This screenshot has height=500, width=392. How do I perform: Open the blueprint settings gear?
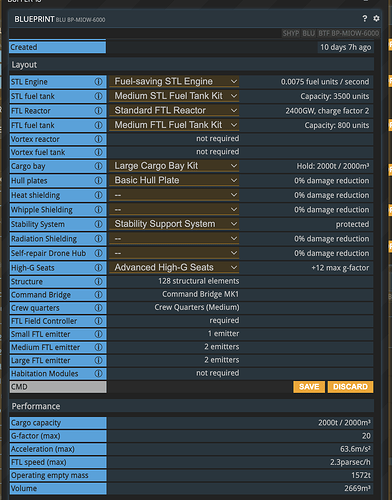coord(376,19)
